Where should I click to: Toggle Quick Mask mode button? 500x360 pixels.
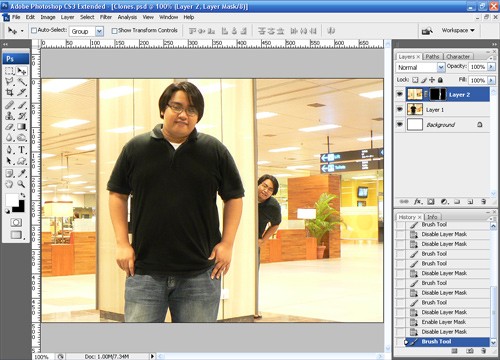click(x=16, y=223)
